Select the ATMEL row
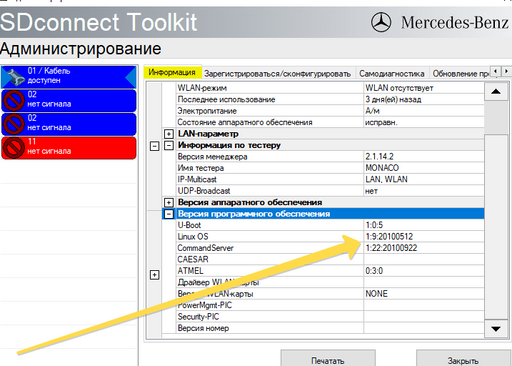 [x=330, y=271]
